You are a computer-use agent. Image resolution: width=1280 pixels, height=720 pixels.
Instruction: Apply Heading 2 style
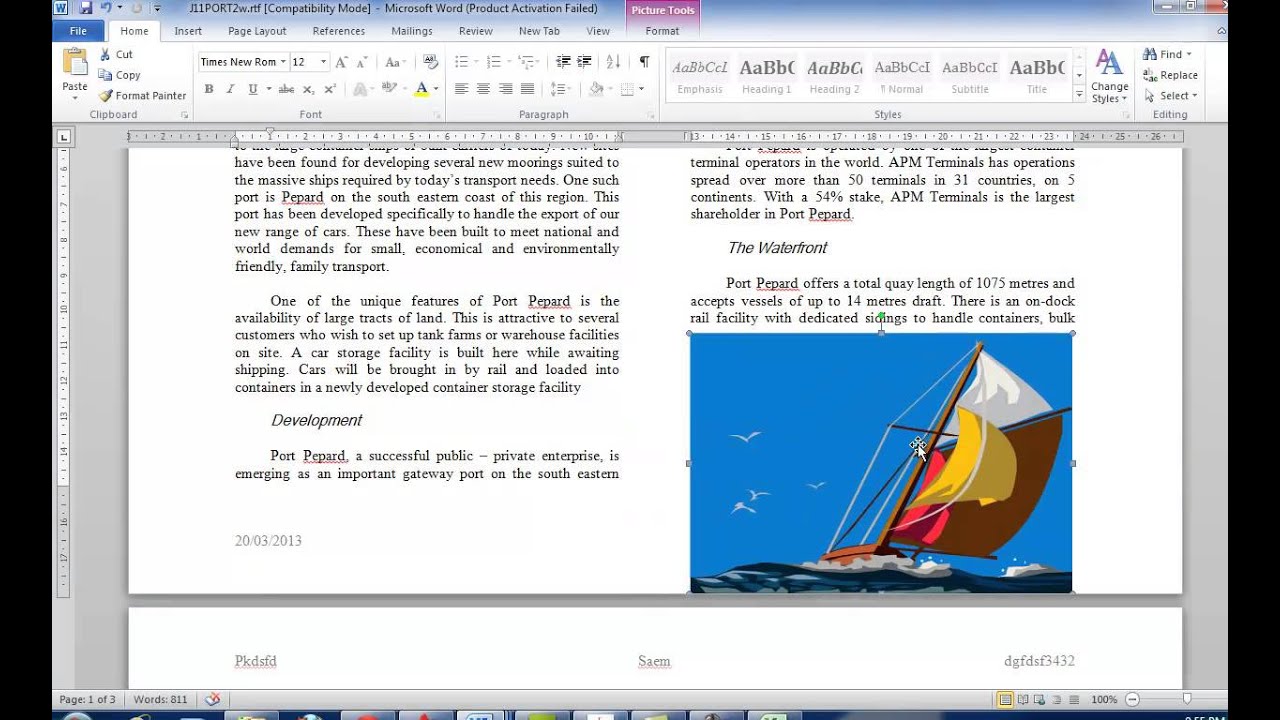tap(834, 77)
